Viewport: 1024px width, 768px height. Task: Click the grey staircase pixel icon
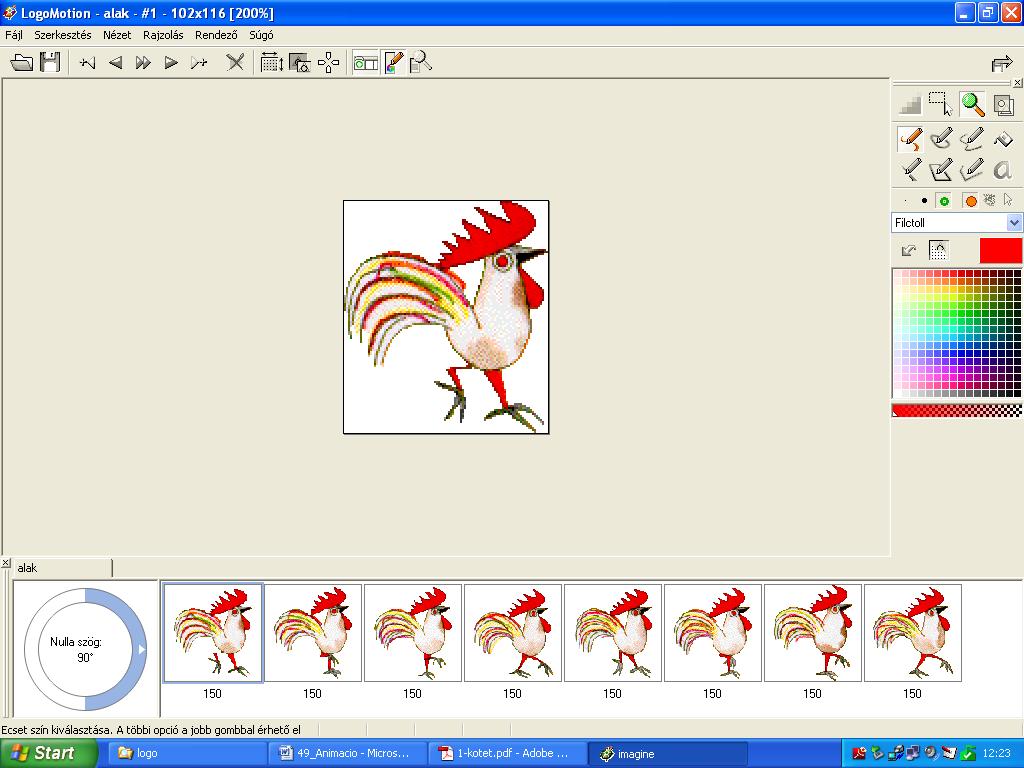pyautogui.click(x=910, y=104)
